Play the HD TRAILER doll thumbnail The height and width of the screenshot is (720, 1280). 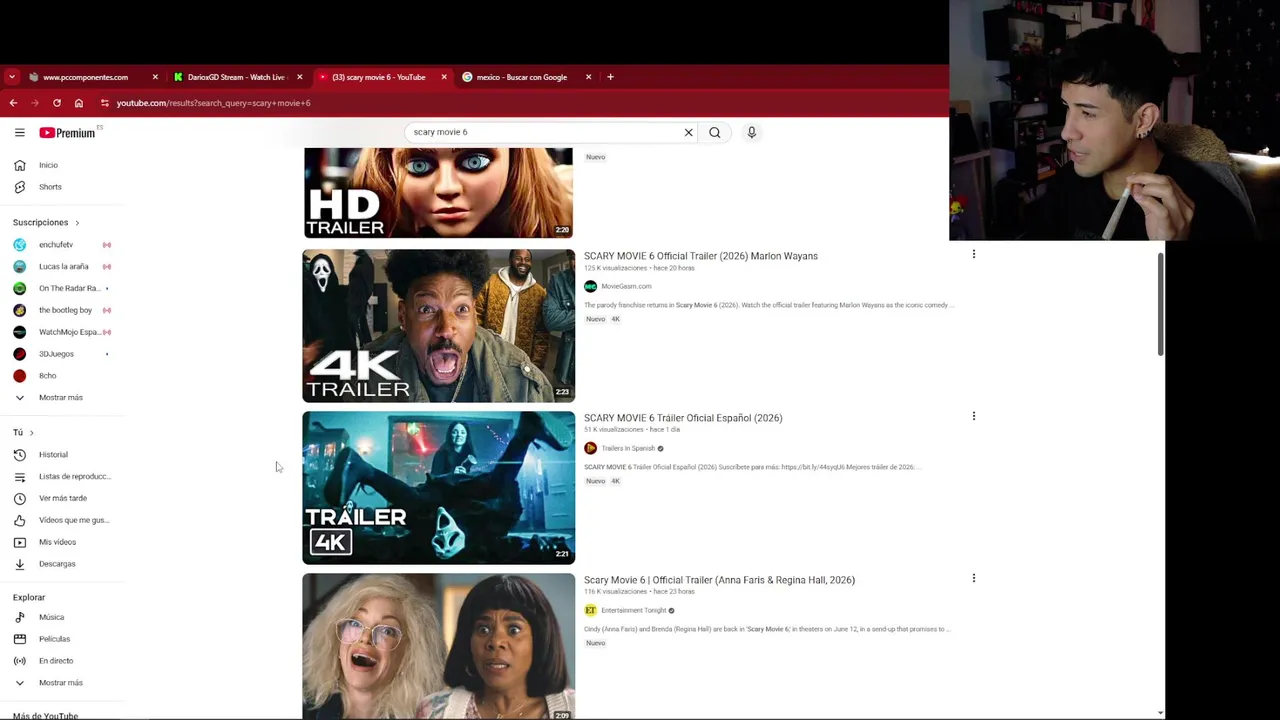tap(439, 193)
